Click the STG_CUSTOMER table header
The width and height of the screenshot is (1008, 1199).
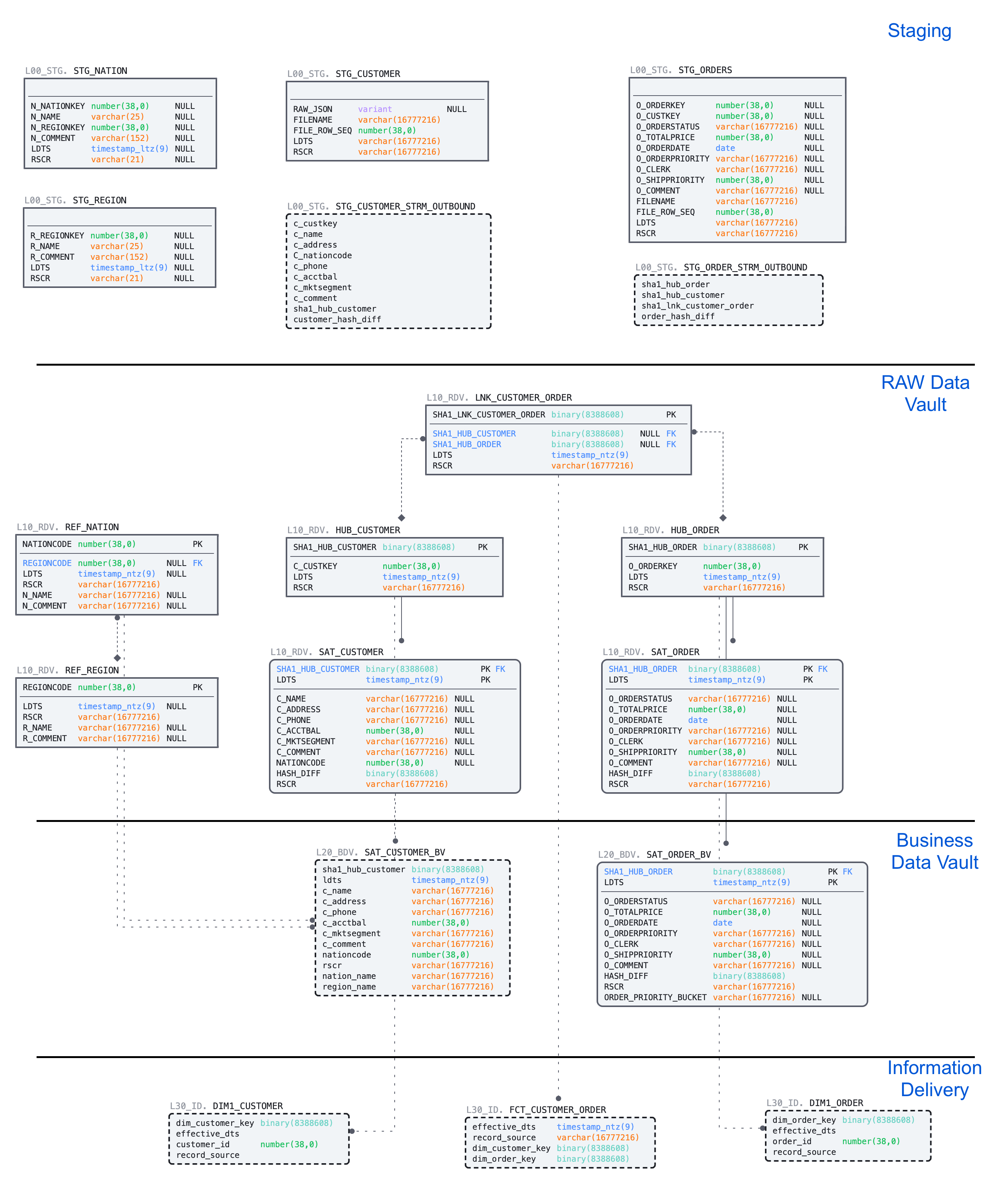(x=367, y=74)
